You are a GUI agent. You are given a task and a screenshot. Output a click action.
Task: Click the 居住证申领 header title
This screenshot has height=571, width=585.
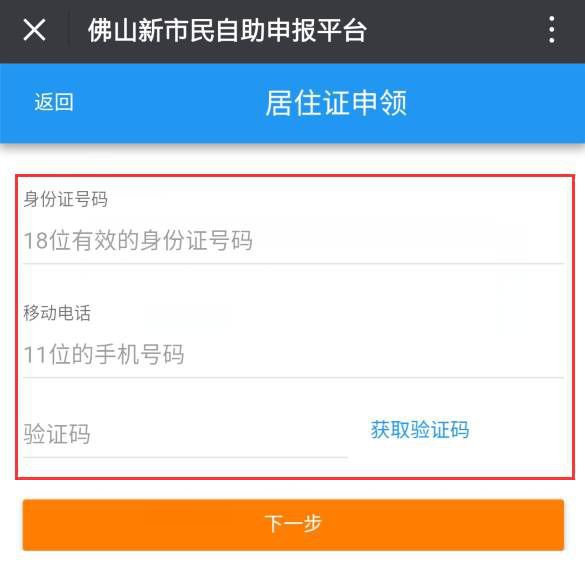[336, 103]
